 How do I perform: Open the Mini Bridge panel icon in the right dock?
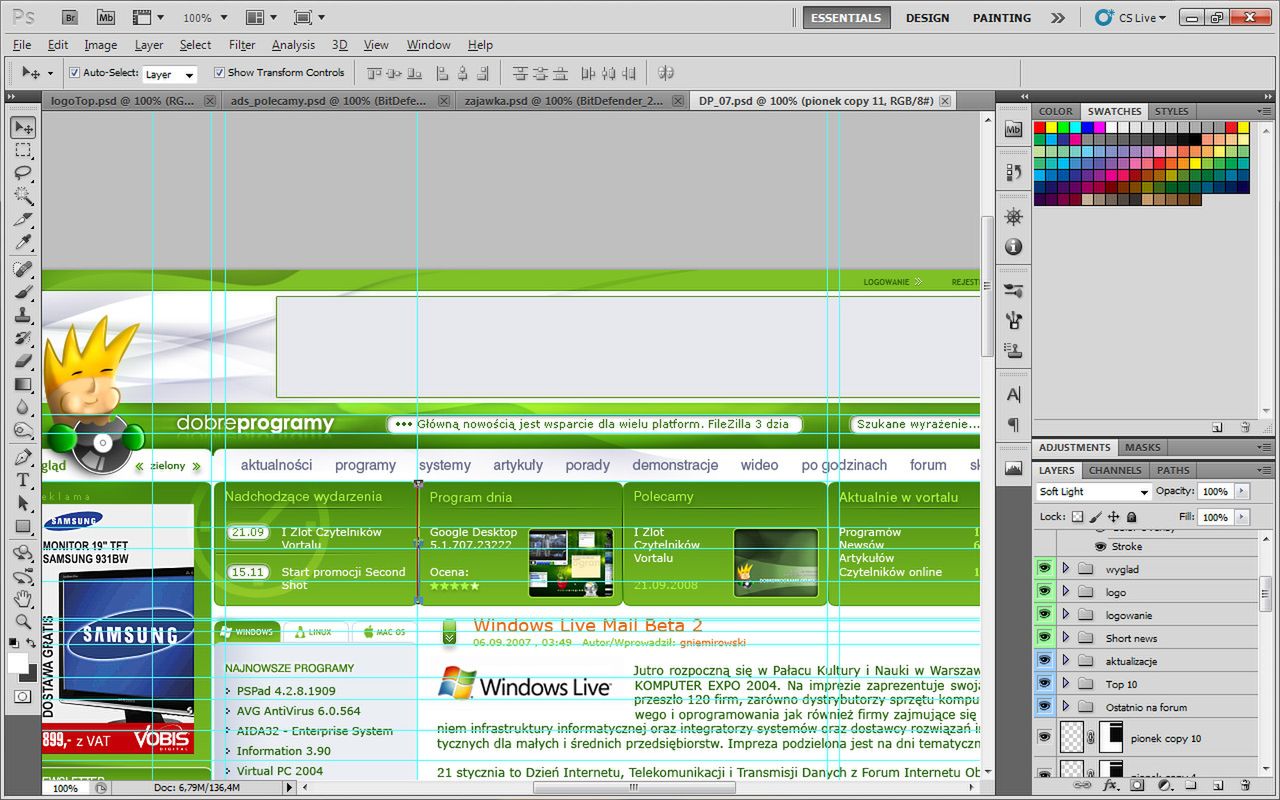[x=1014, y=128]
